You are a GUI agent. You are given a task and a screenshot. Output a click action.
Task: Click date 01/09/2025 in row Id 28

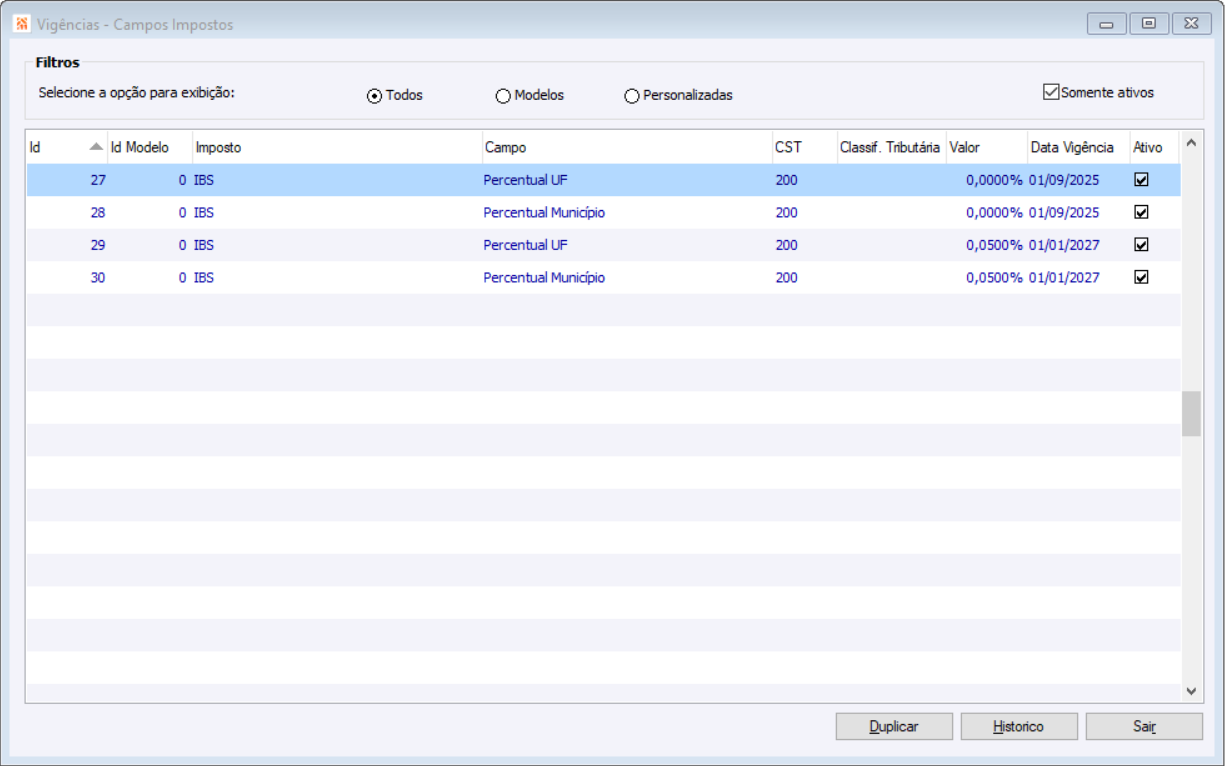pyautogui.click(x=1064, y=212)
